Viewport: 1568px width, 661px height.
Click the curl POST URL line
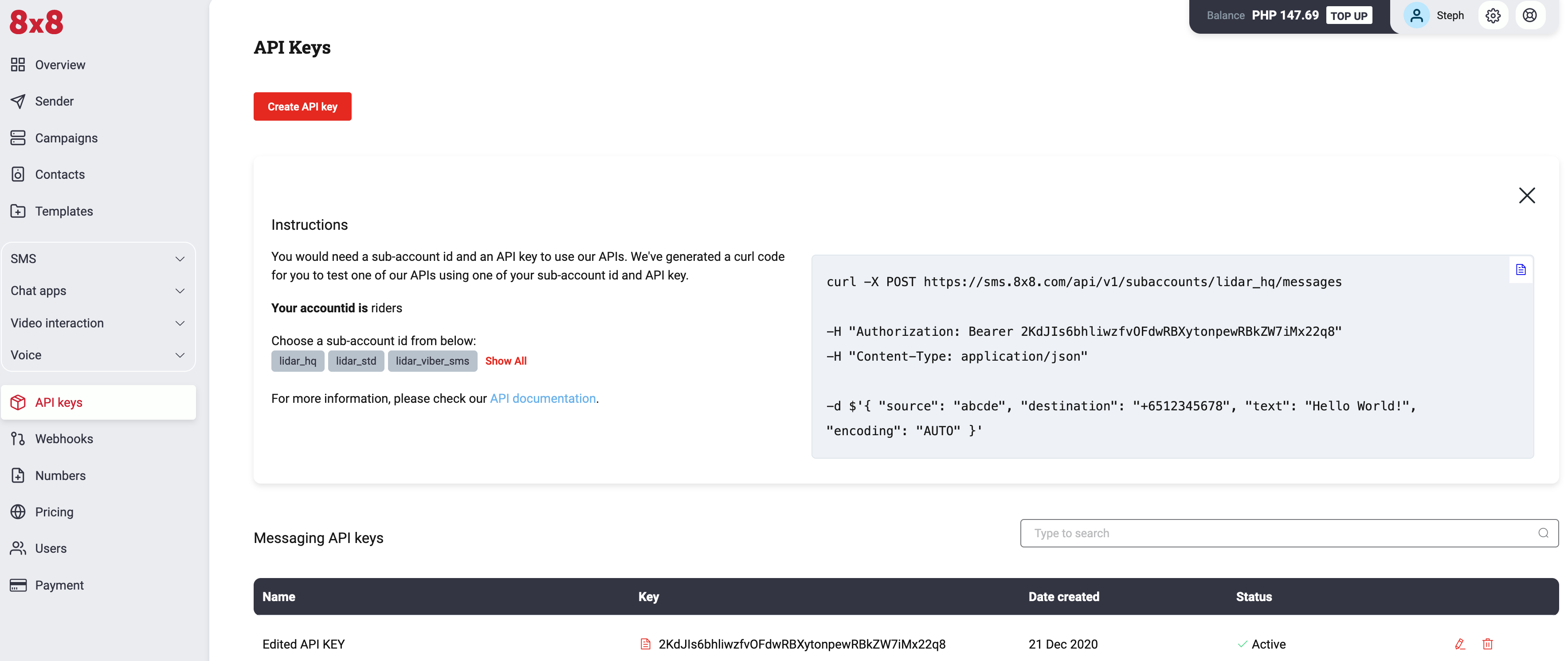pyautogui.click(x=1083, y=281)
